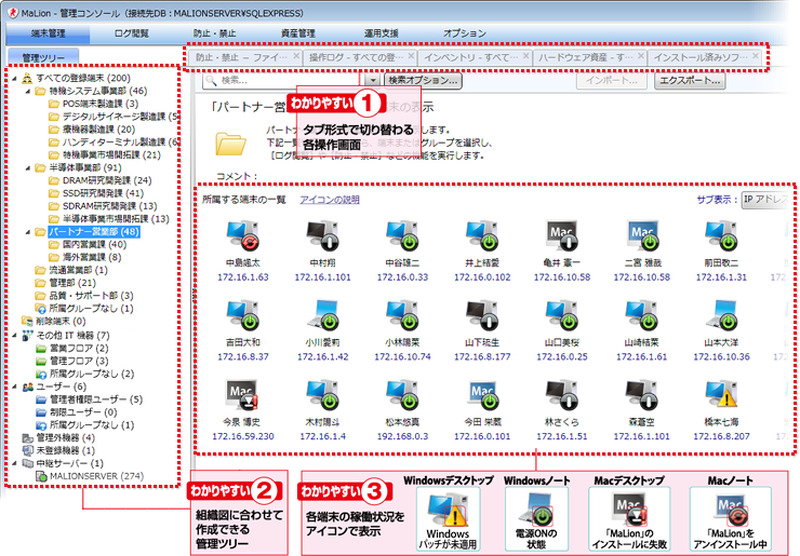
Task: Click the 山下琉生 computer icon
Action: tap(482, 314)
